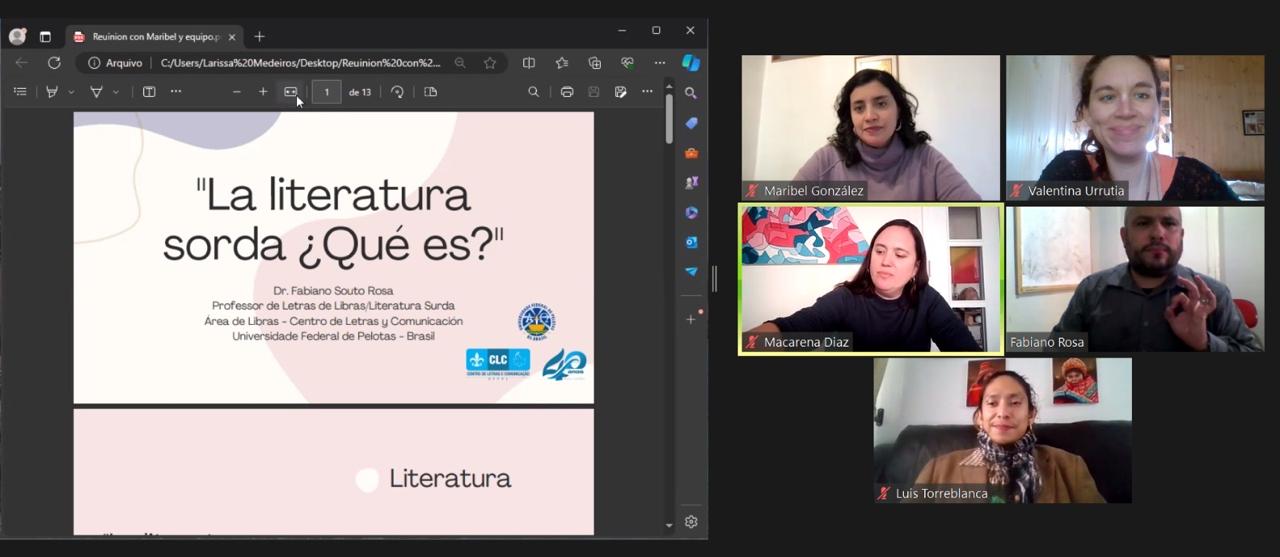Toggle fit to width page view
Screen dimensions: 1280x557
click(x=290, y=92)
